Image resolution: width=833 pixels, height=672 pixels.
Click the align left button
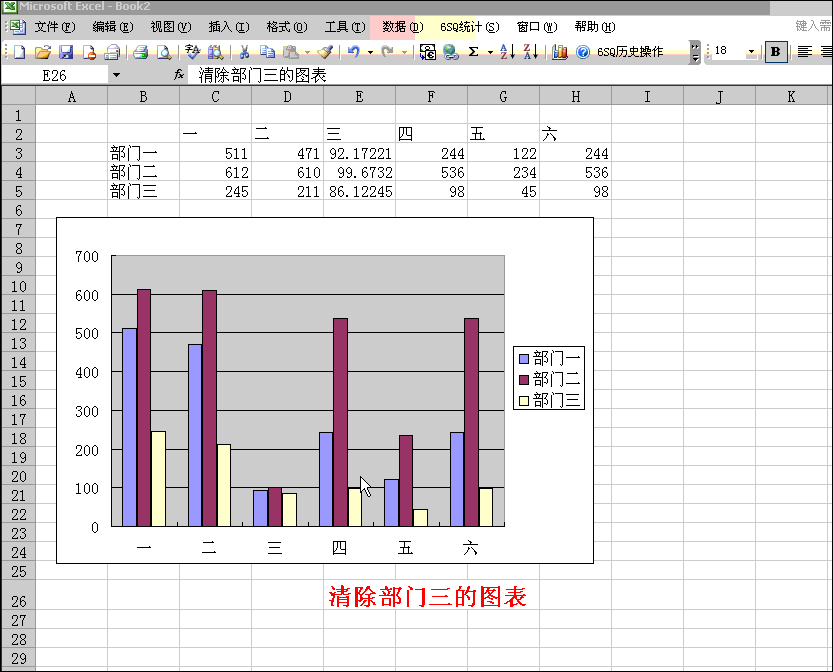(x=805, y=52)
